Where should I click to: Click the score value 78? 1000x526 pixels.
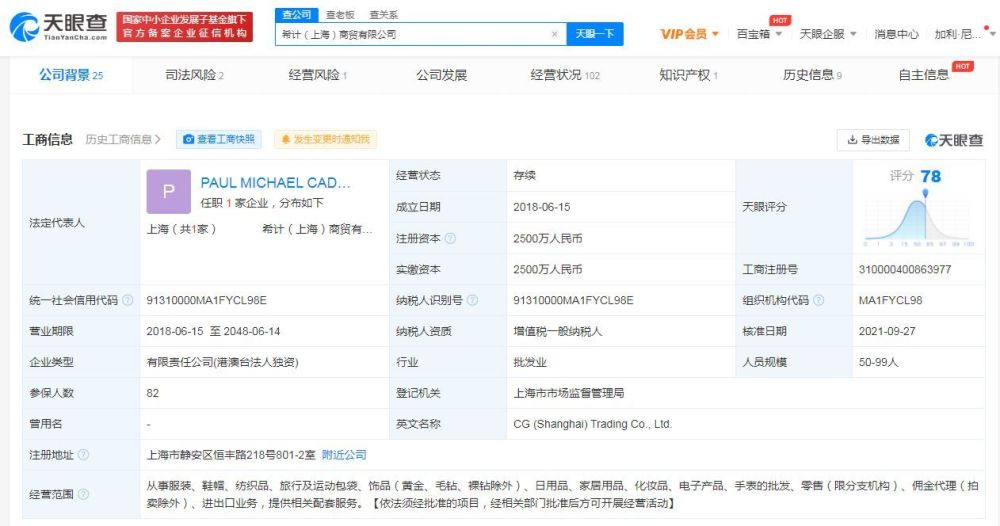click(930, 176)
